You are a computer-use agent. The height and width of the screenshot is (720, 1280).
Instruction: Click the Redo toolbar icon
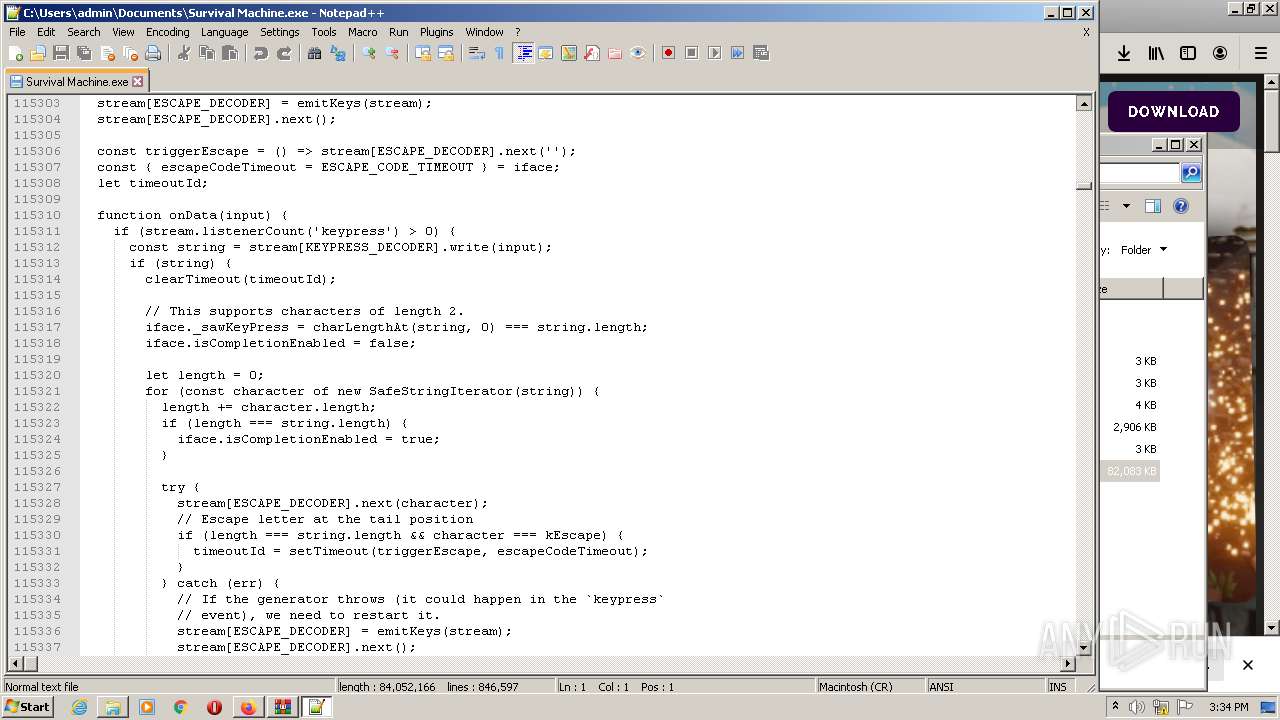point(284,53)
